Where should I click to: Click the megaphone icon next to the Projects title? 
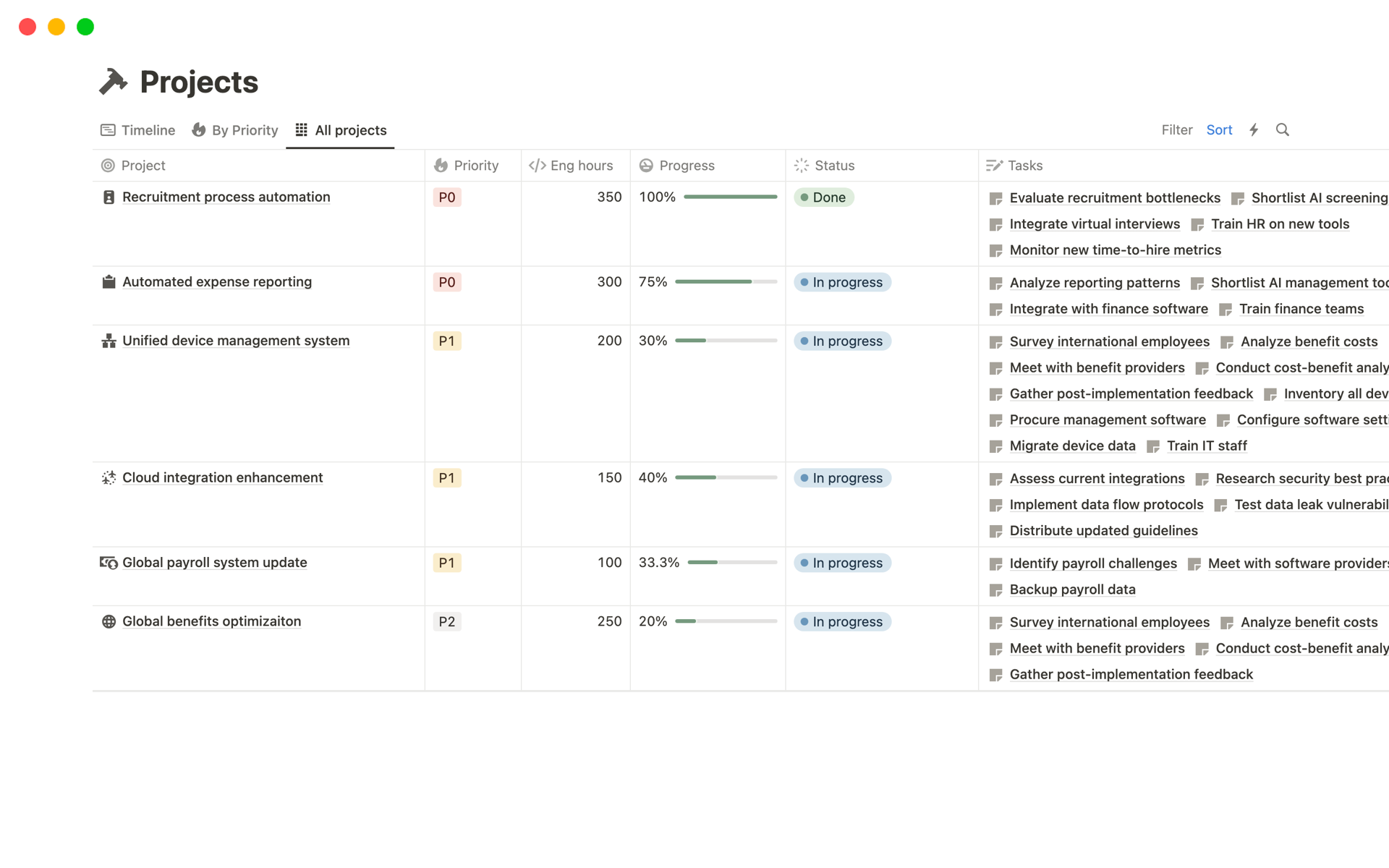point(114,81)
